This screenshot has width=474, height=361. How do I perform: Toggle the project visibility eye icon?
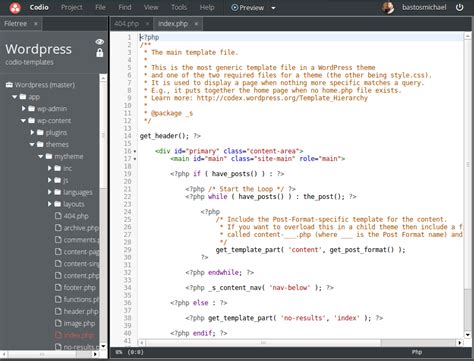100,42
